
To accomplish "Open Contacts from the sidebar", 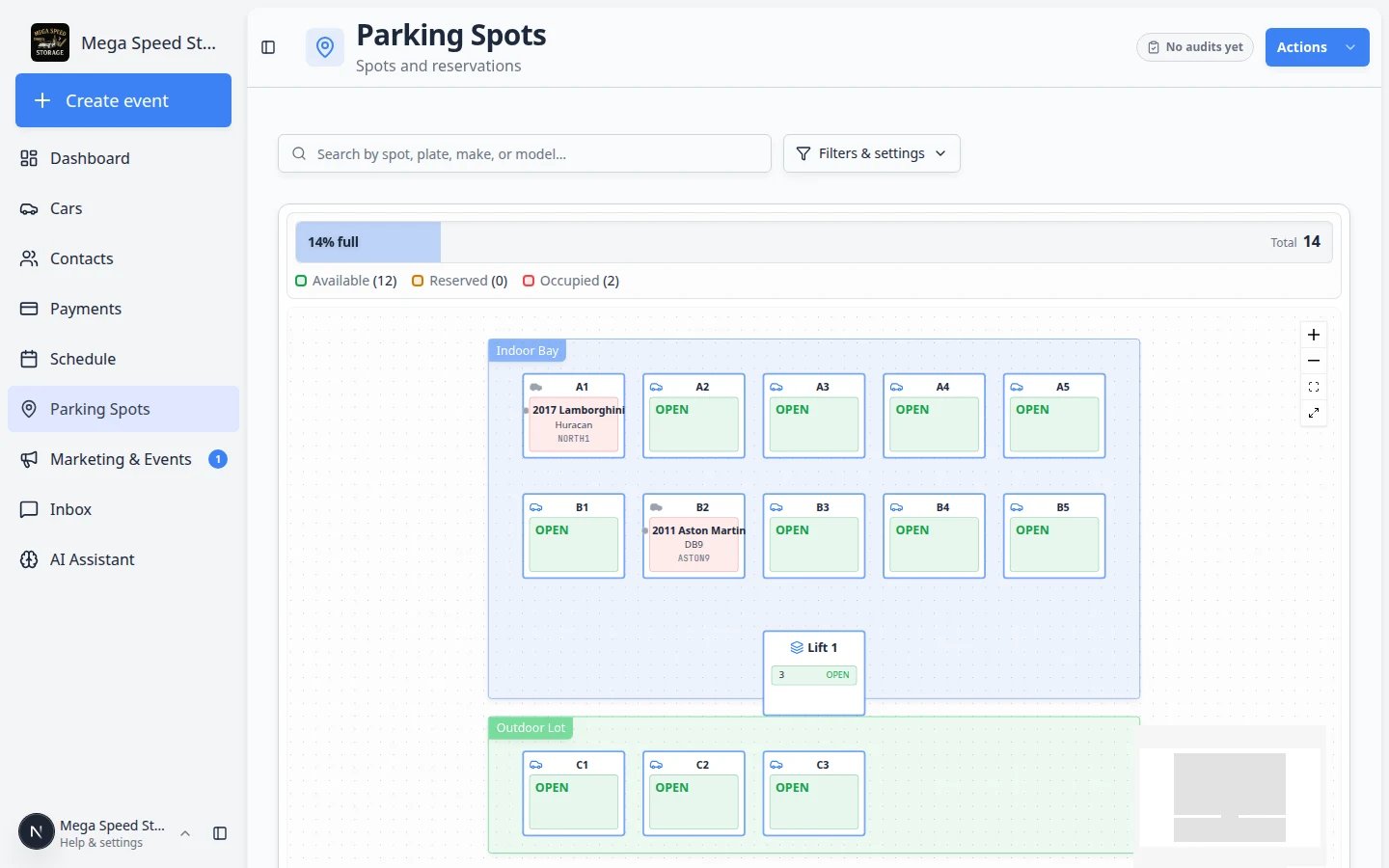I will point(123,258).
